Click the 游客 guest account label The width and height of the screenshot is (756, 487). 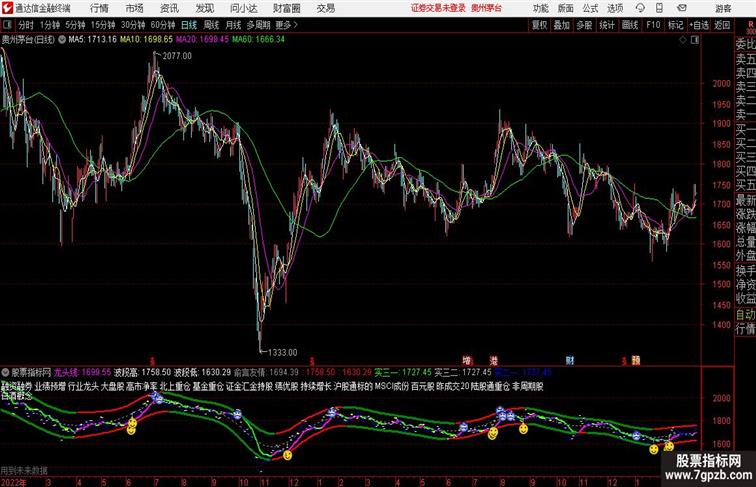coord(723,8)
